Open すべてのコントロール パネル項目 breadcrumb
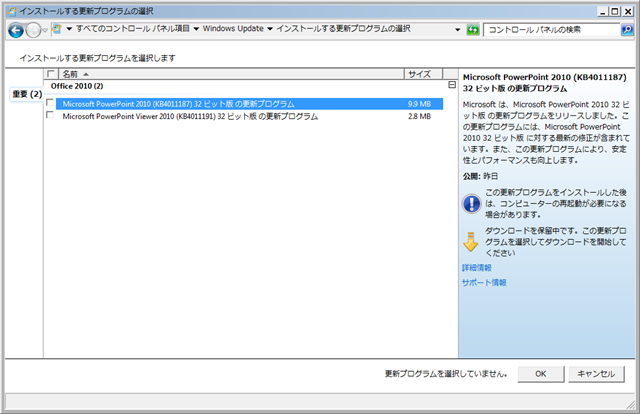This screenshot has width=640, height=414. (133, 29)
